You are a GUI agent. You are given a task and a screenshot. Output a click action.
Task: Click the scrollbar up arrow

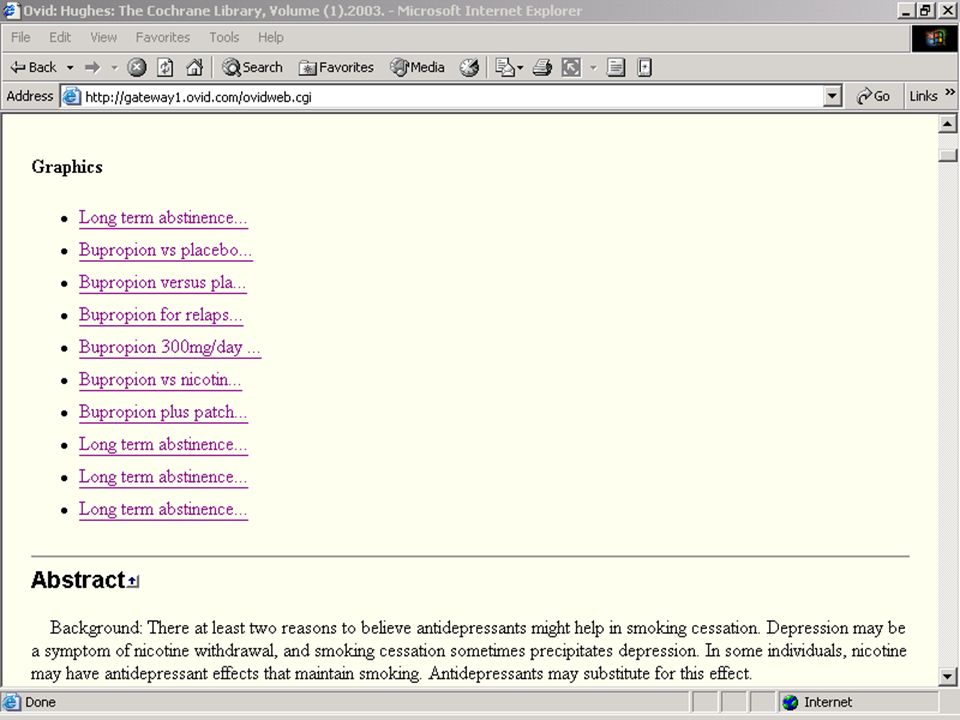pyautogui.click(x=947, y=124)
